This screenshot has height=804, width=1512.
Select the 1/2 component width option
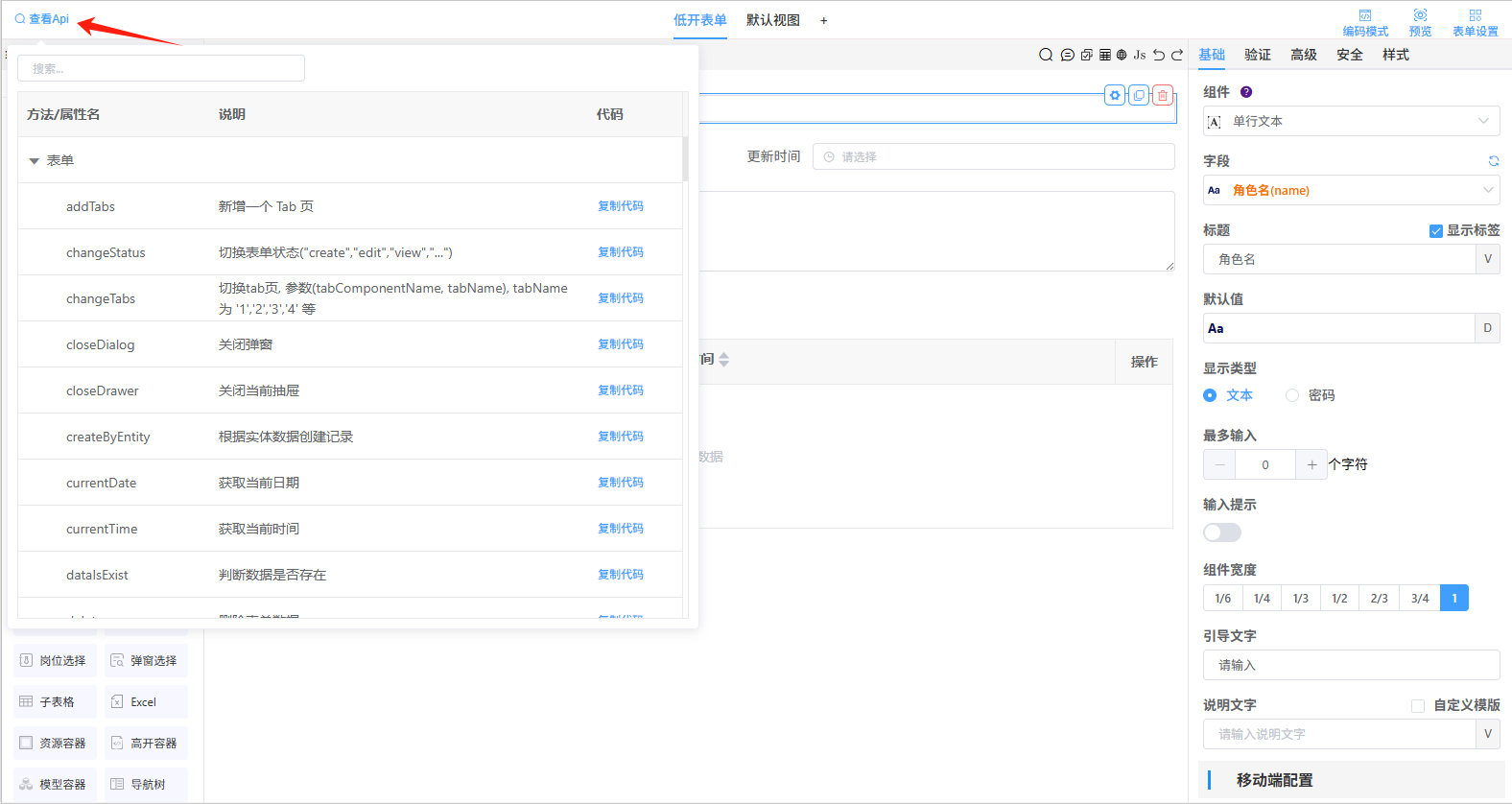coord(1339,599)
